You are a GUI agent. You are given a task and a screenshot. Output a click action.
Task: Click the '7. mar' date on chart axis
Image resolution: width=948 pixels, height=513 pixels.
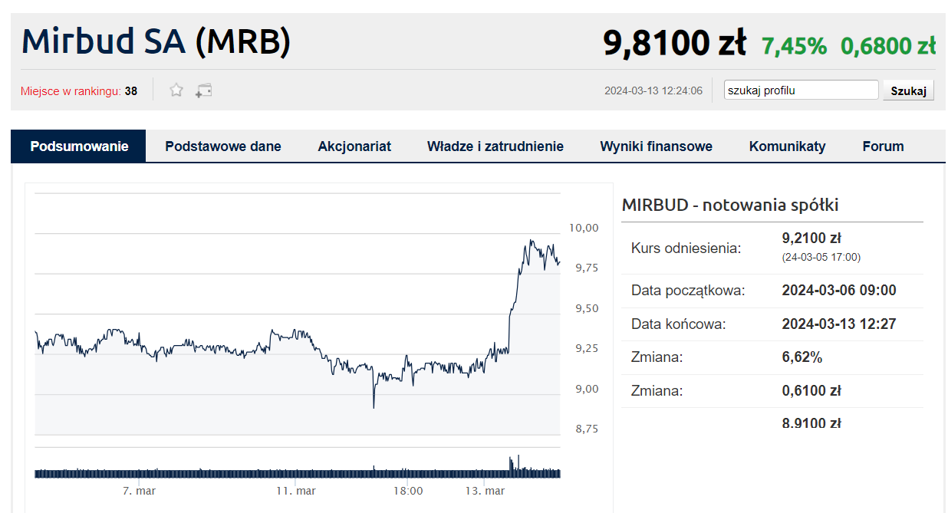click(139, 491)
